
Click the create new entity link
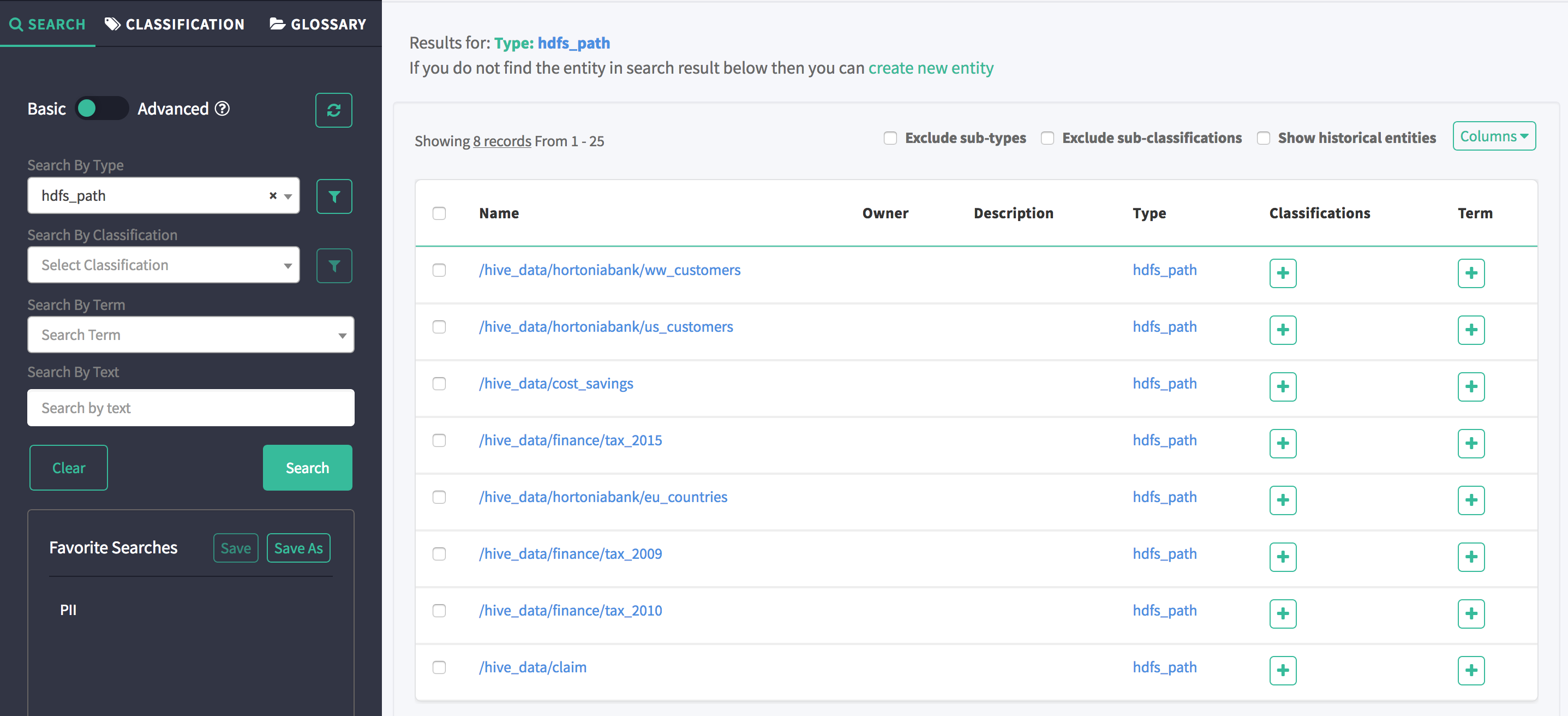click(930, 68)
